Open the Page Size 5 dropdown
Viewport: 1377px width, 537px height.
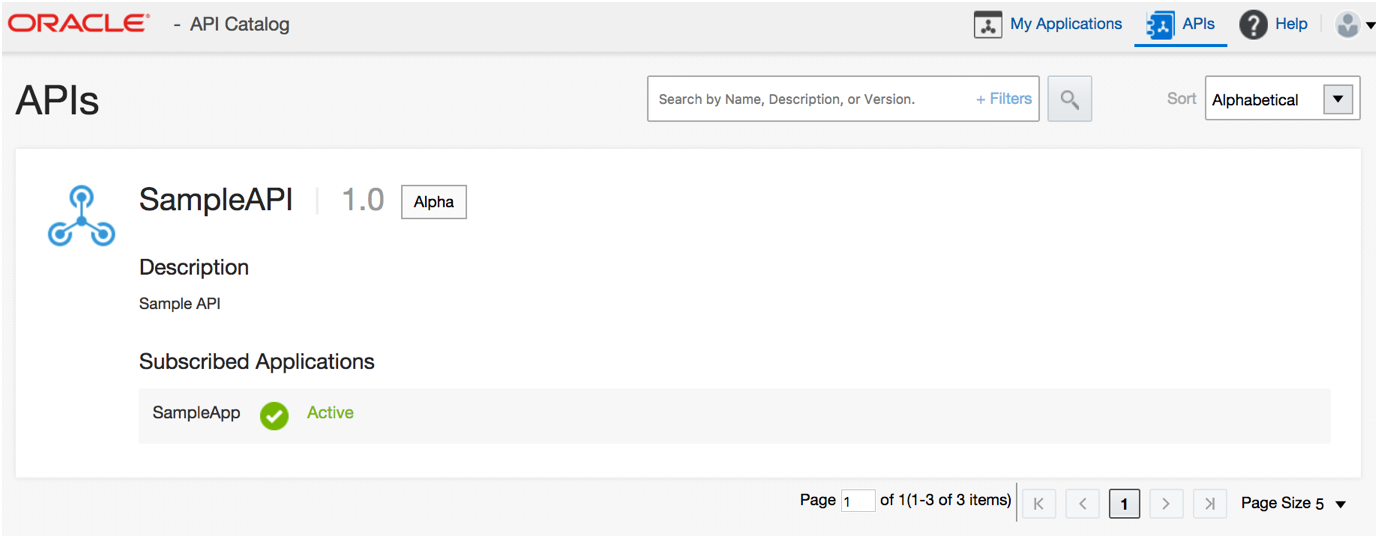[1294, 503]
